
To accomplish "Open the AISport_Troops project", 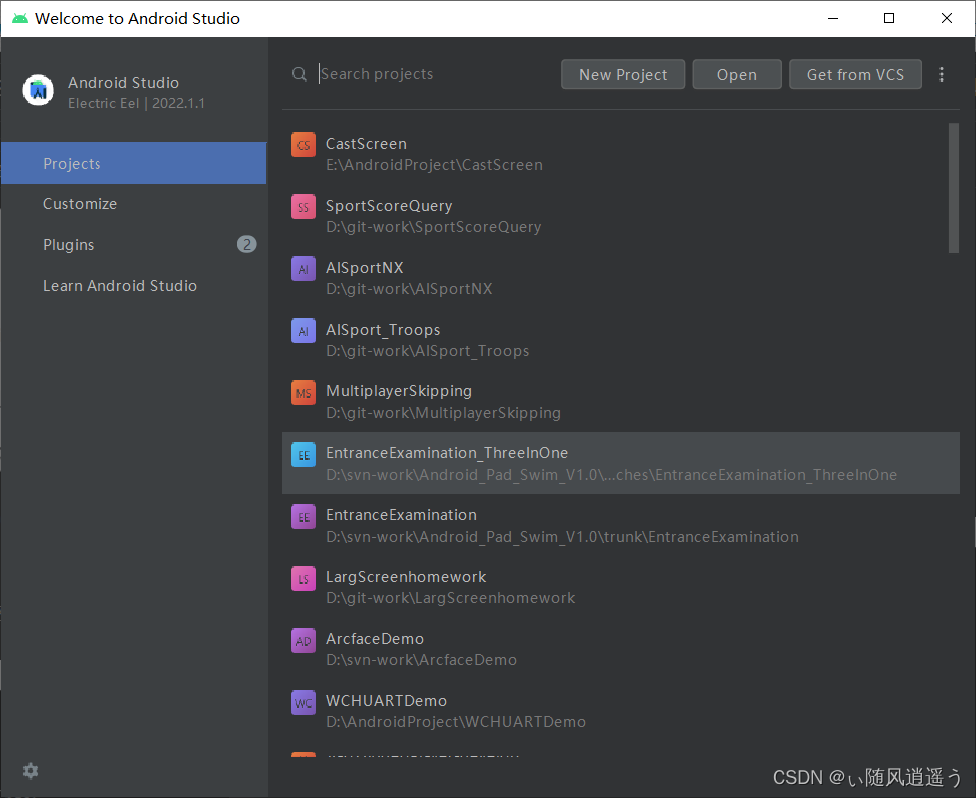I will (621, 340).
